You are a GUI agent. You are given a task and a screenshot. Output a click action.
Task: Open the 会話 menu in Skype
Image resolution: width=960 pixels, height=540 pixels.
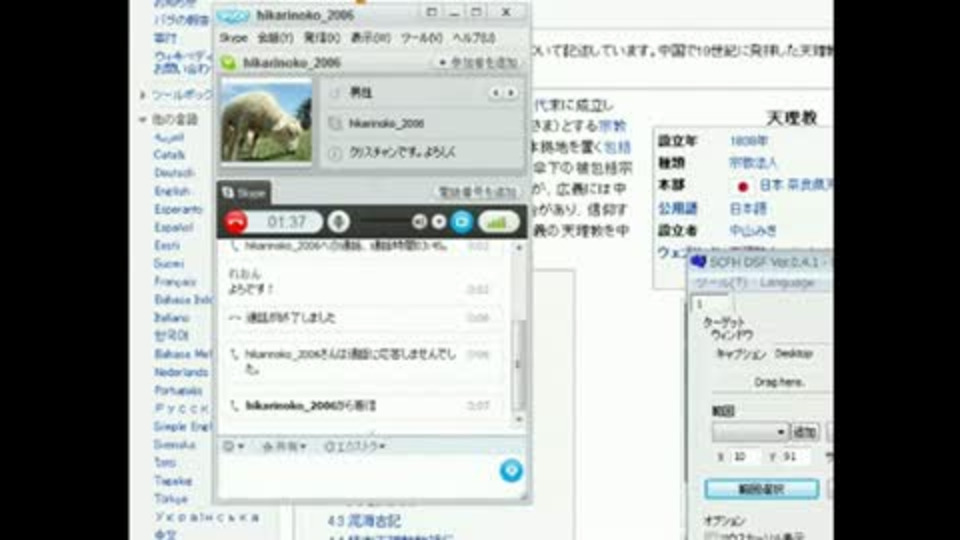[275, 38]
